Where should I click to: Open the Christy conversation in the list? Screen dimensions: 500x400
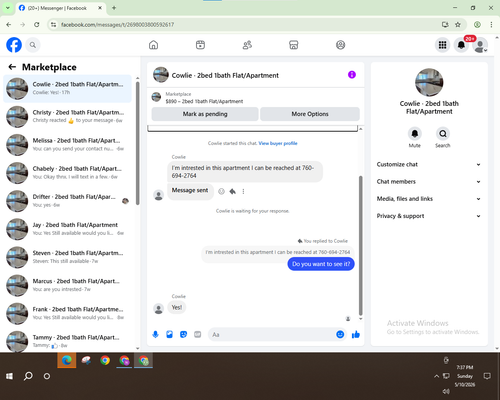coord(67,117)
